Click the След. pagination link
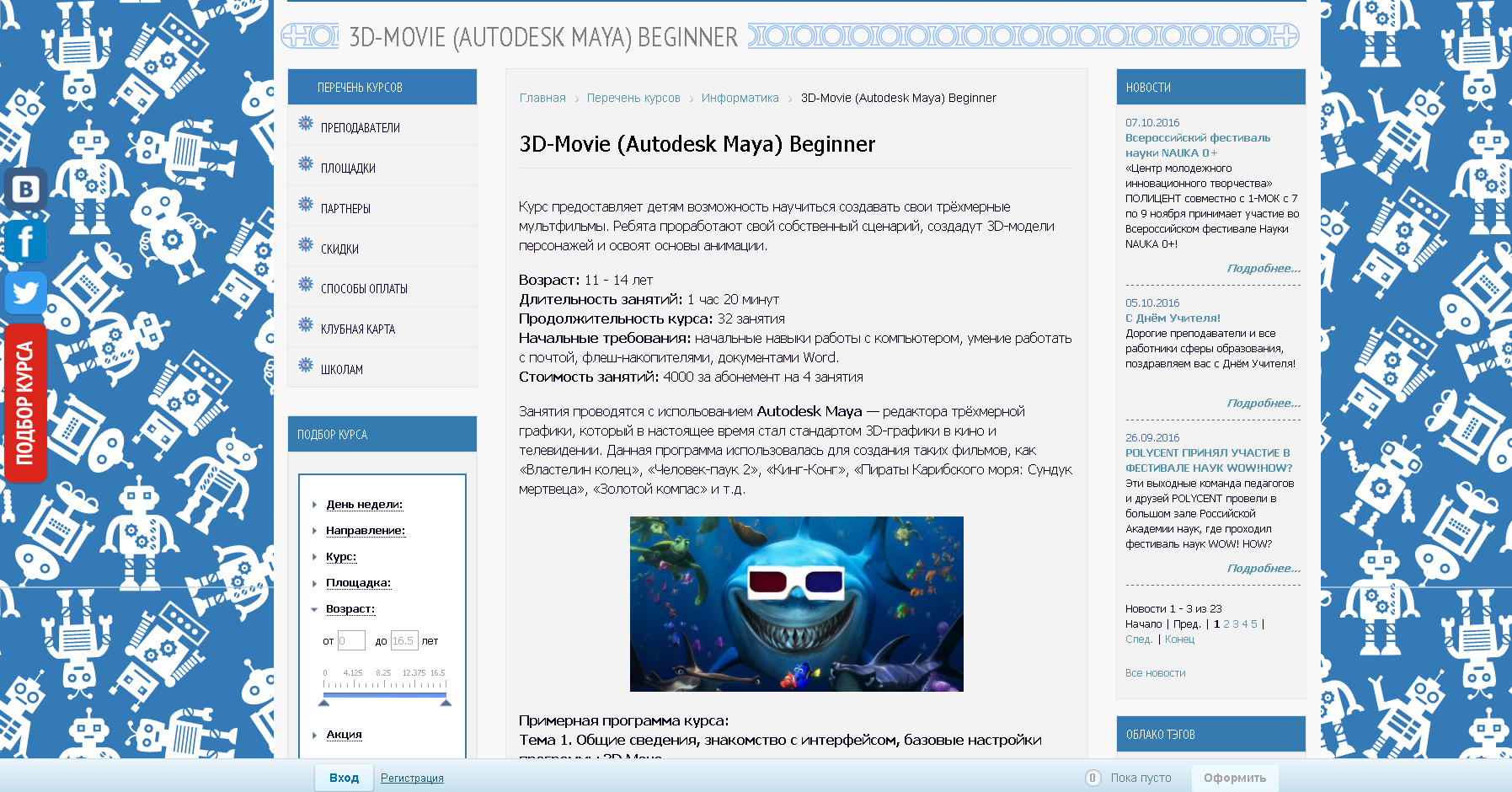Image resolution: width=1512 pixels, height=792 pixels. [x=1139, y=639]
